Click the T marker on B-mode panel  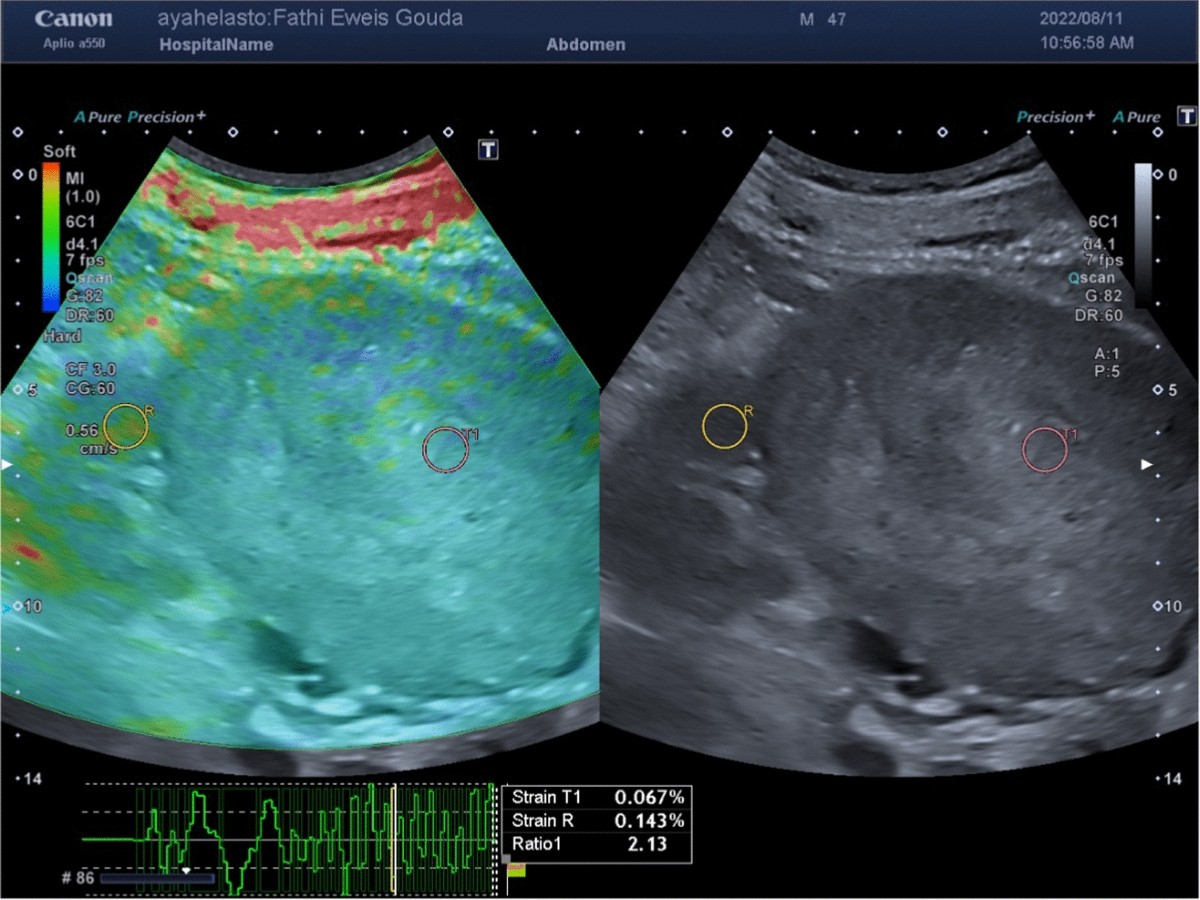[1186, 115]
